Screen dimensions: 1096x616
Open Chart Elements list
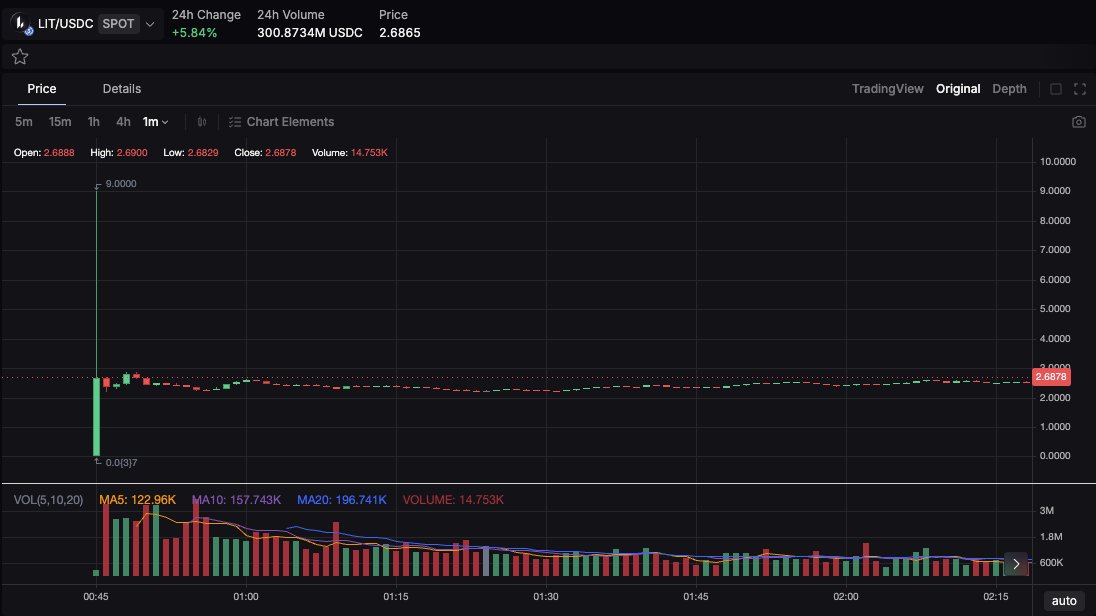click(x=282, y=122)
